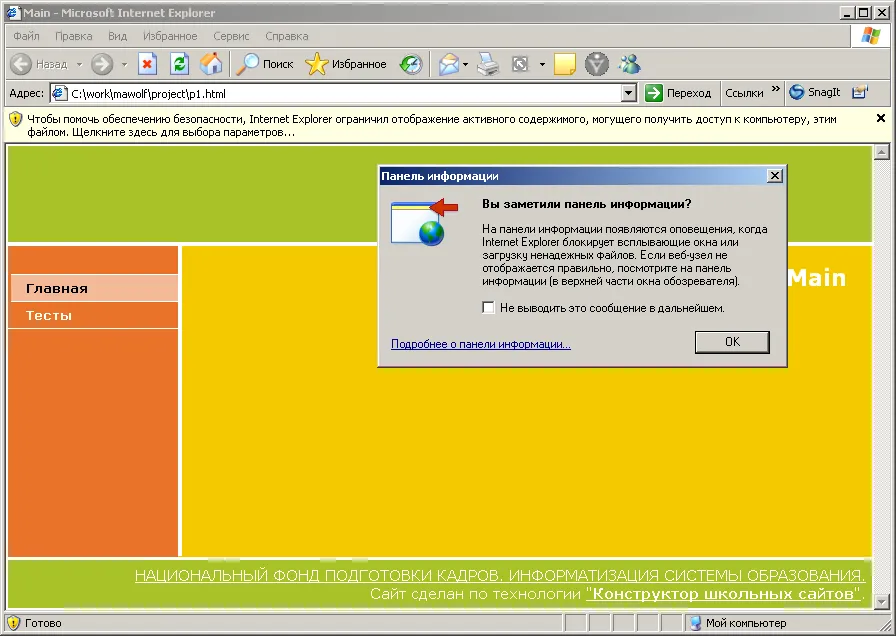Close the Панель информации dialog
This screenshot has width=896, height=636.
tap(774, 175)
